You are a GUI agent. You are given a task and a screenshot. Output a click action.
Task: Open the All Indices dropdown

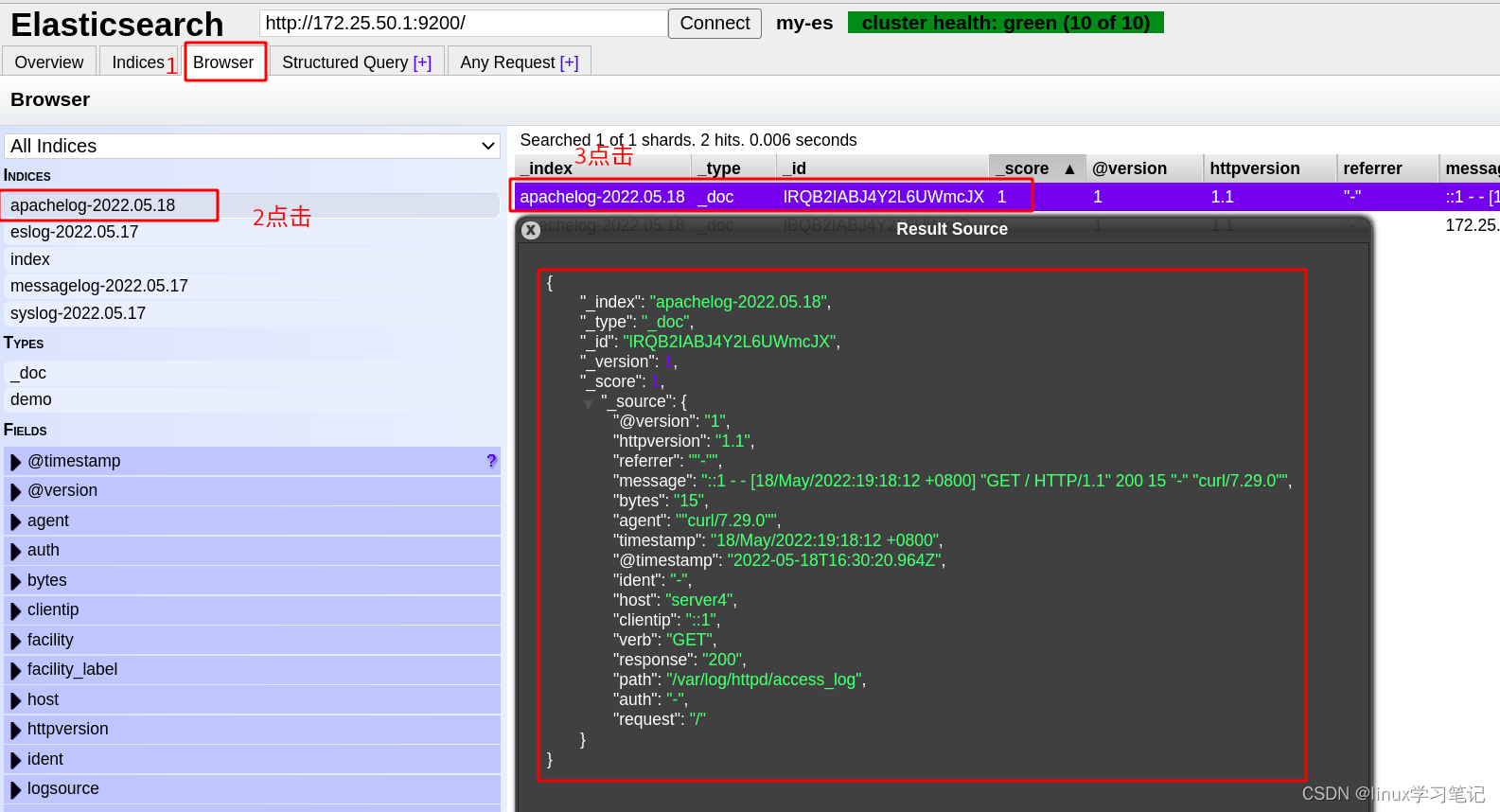tap(252, 146)
